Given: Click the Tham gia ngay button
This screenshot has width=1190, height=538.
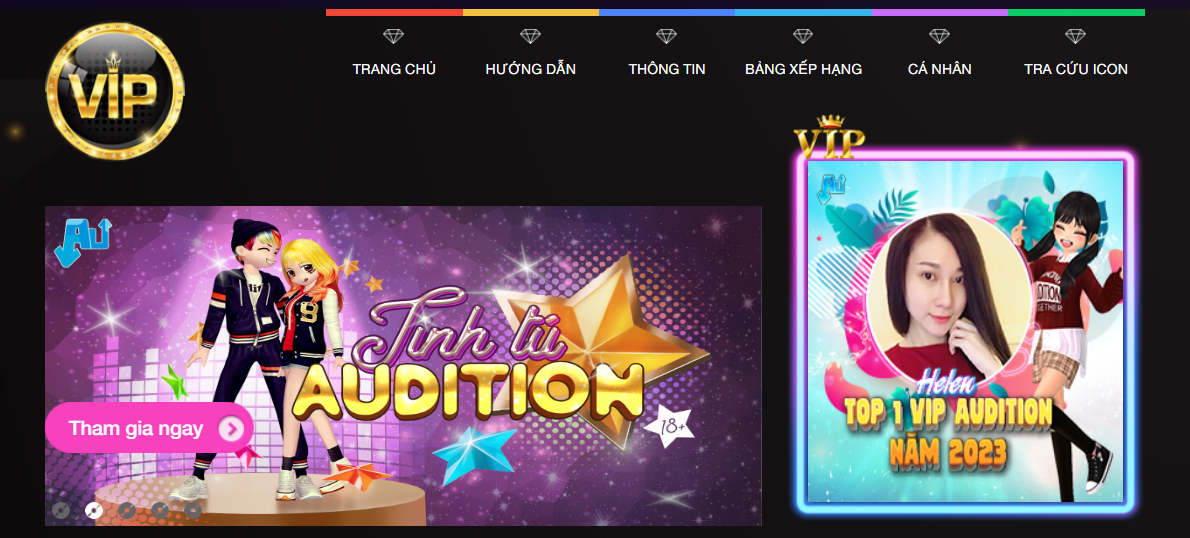Looking at the screenshot, I should (149, 429).
